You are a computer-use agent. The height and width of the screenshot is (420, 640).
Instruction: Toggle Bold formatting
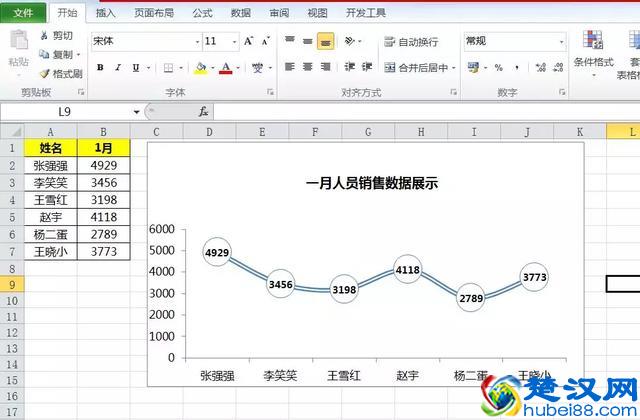(x=100, y=67)
